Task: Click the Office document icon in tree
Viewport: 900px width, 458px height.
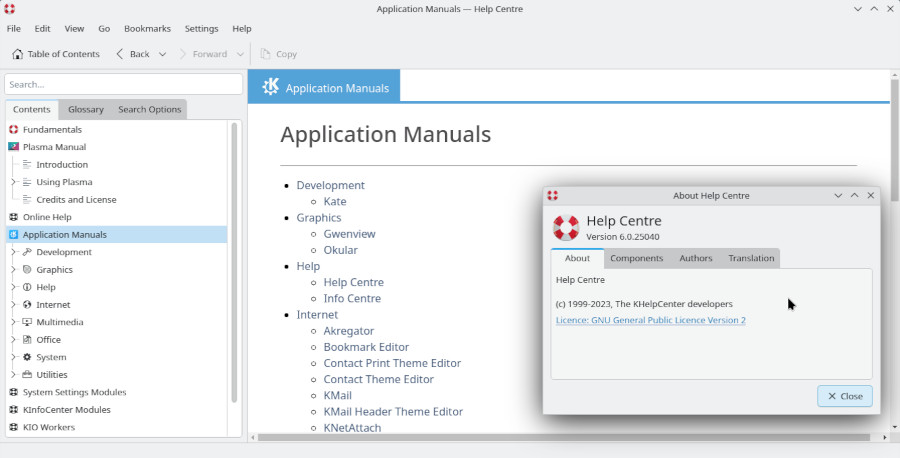Action: click(27, 340)
